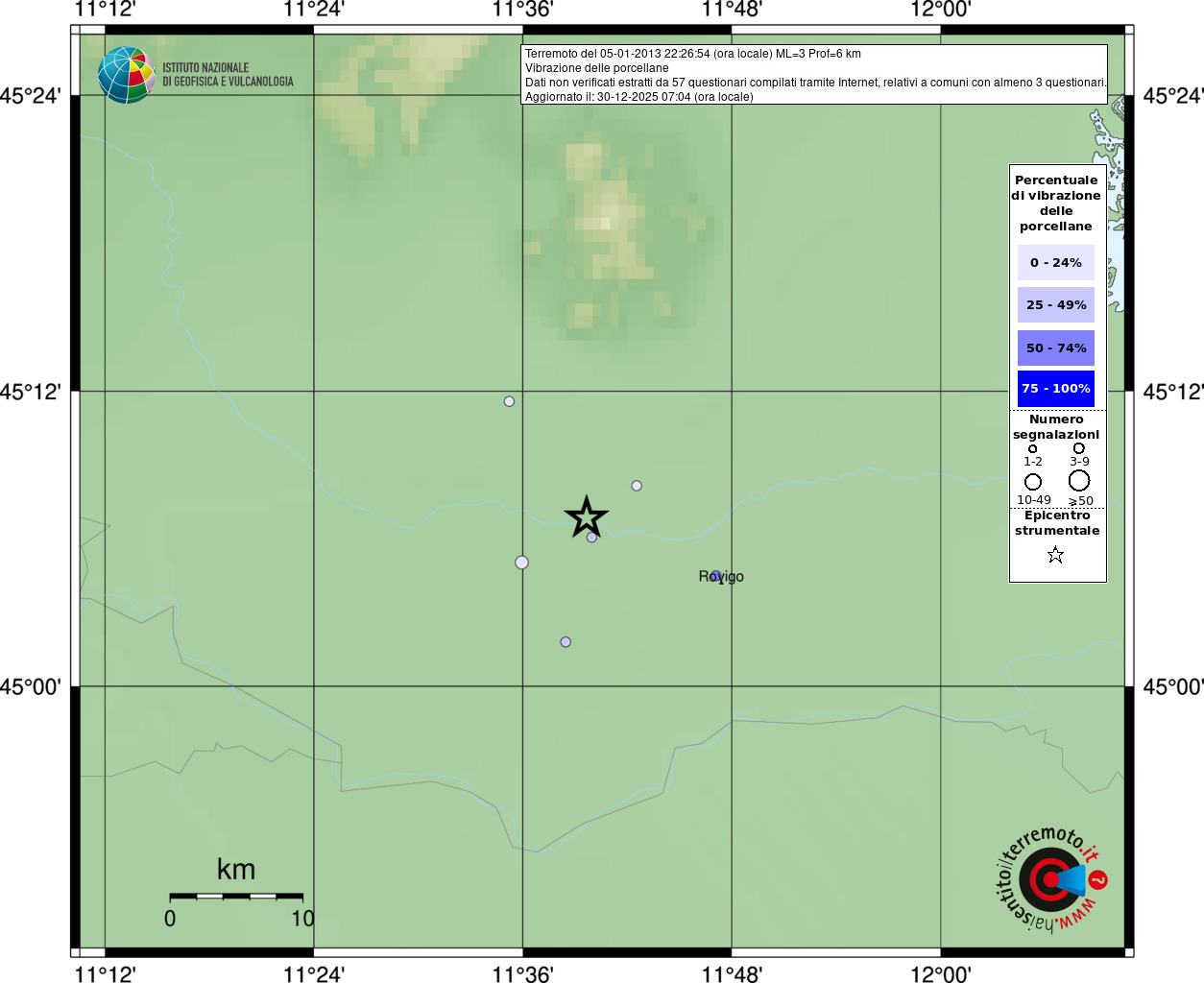1204x983 pixels.
Task: Click the km scale bar
Action: pos(236,897)
